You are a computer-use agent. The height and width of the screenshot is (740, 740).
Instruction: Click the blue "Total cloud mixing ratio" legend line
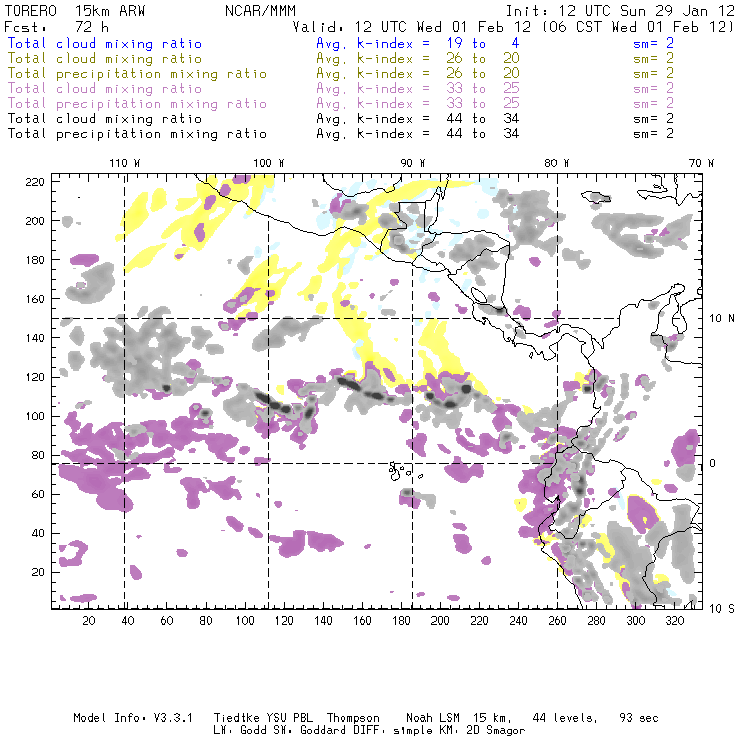[x=105, y=43]
